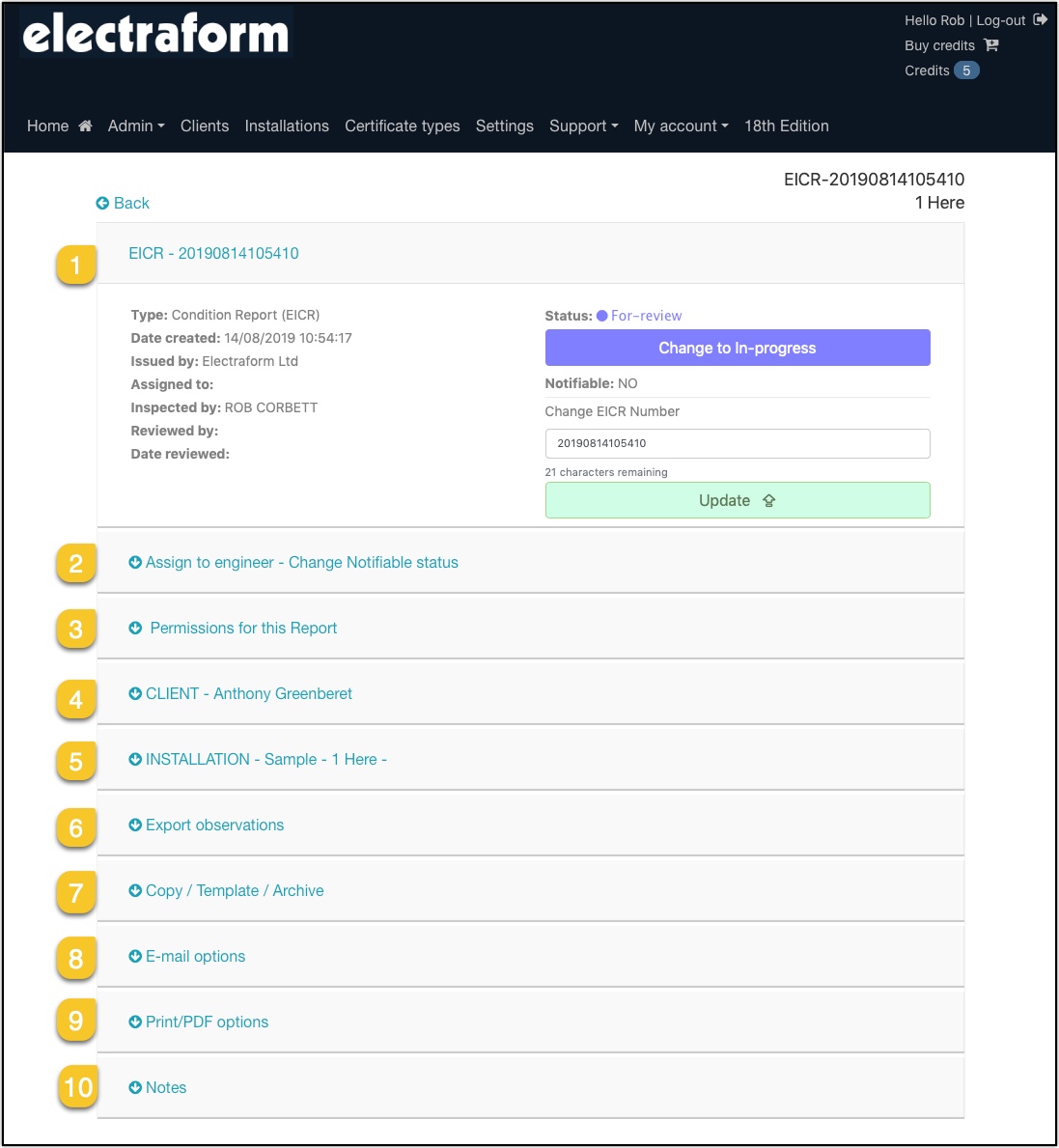
Task: Click the EICR - 20190814105410 header link
Action: 213,253
